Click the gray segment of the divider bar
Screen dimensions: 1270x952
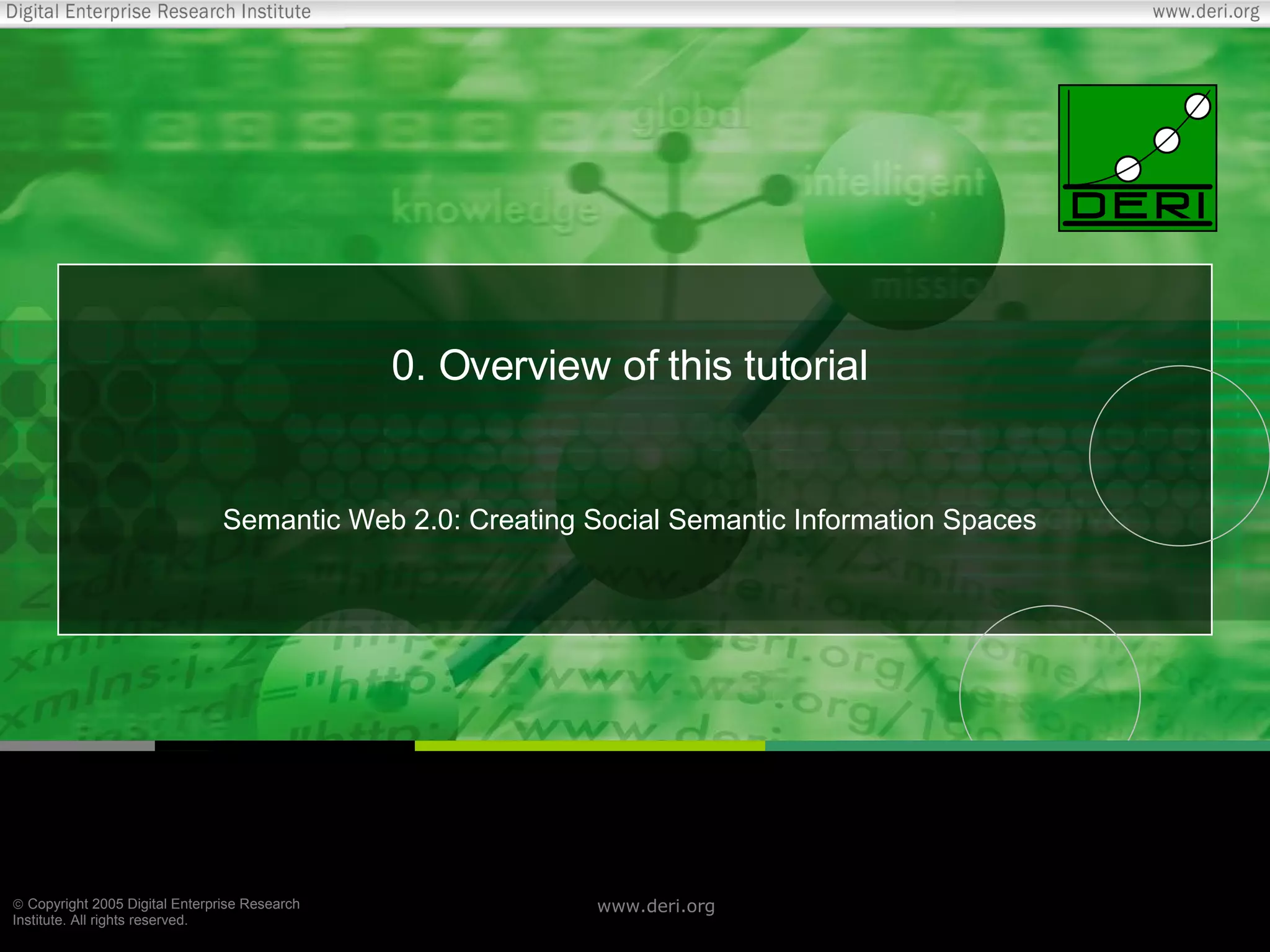pos(77,746)
